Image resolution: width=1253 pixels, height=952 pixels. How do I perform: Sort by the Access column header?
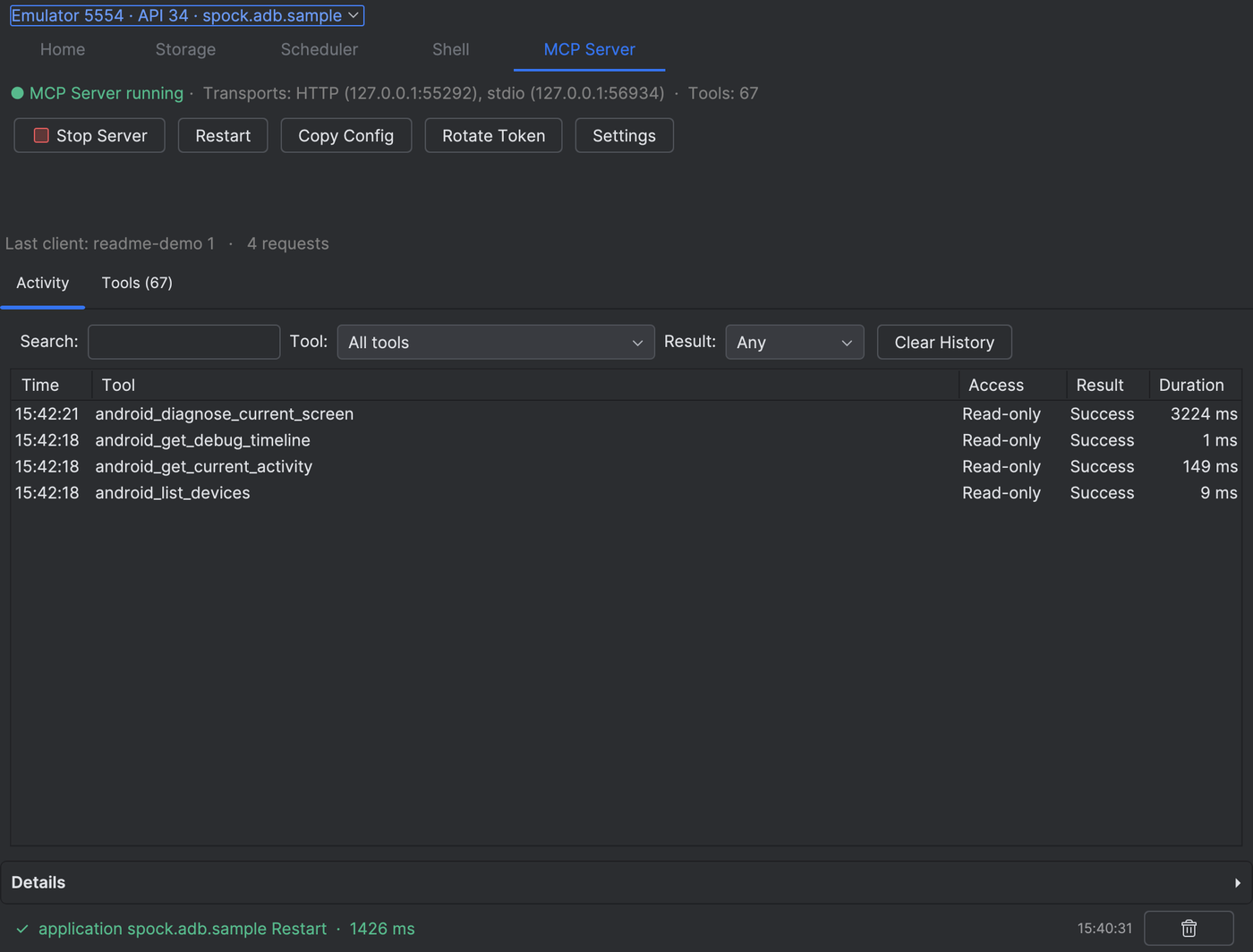[1013, 385]
